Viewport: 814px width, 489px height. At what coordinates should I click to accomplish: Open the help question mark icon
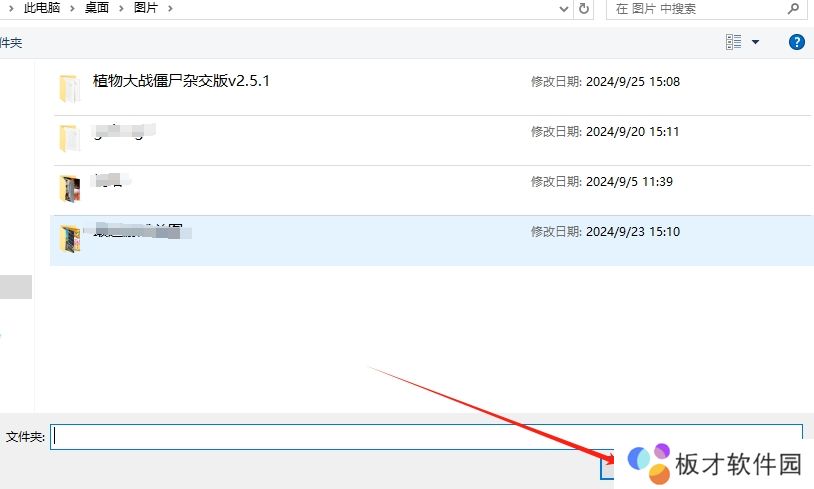click(797, 42)
